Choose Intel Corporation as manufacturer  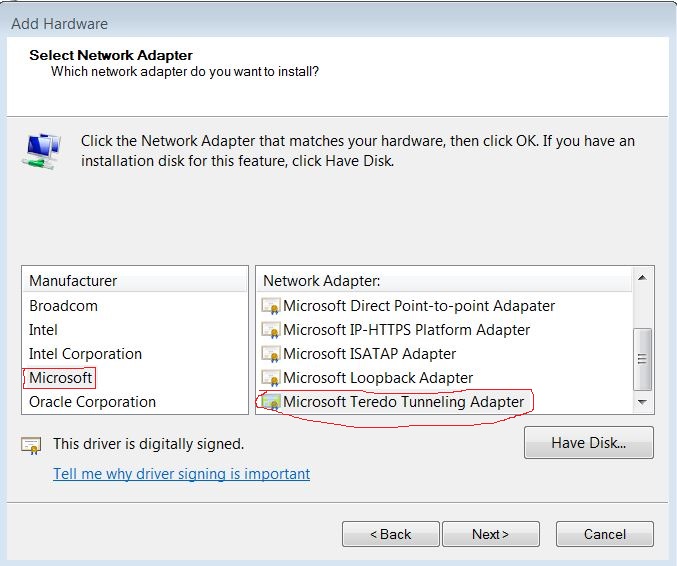85,354
